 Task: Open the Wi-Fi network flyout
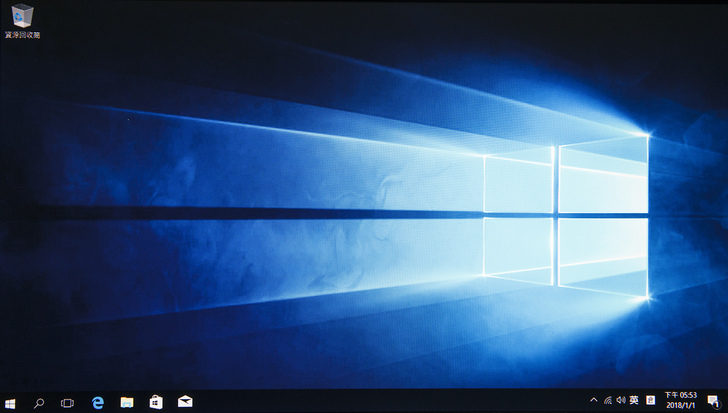point(608,400)
